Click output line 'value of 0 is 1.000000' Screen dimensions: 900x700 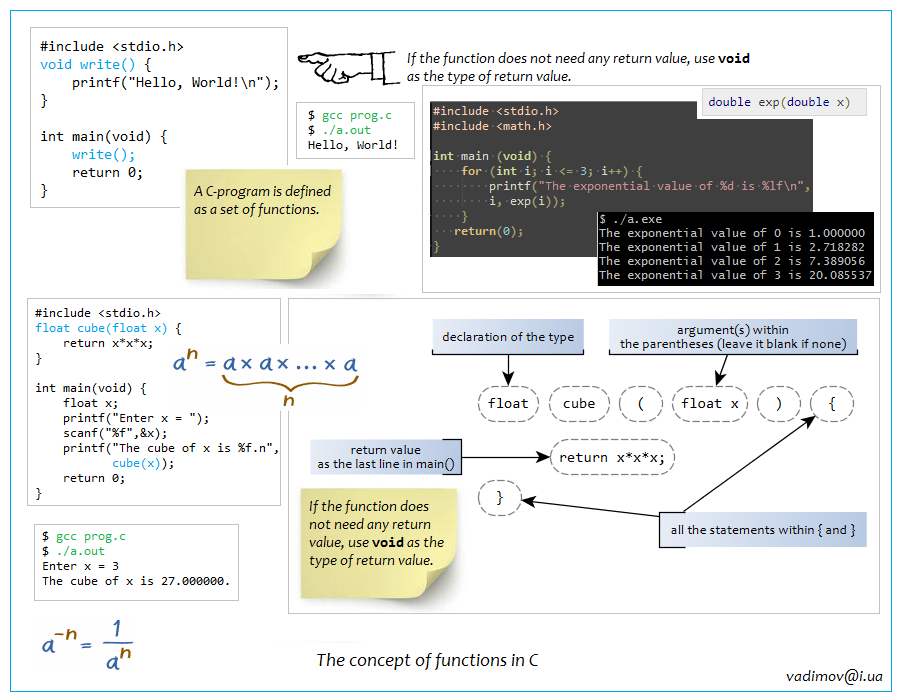point(732,233)
